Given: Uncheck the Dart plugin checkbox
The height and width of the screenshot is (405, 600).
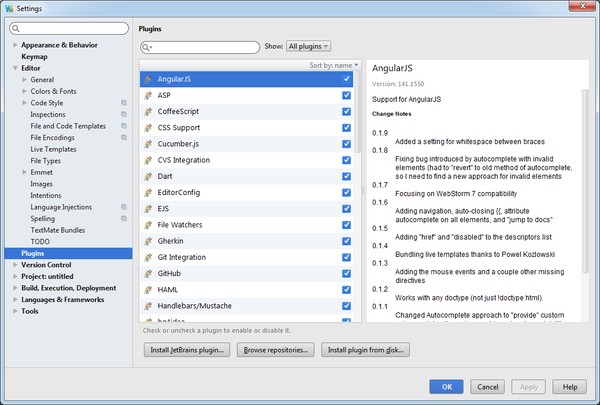Looking at the screenshot, I should coord(346,176).
